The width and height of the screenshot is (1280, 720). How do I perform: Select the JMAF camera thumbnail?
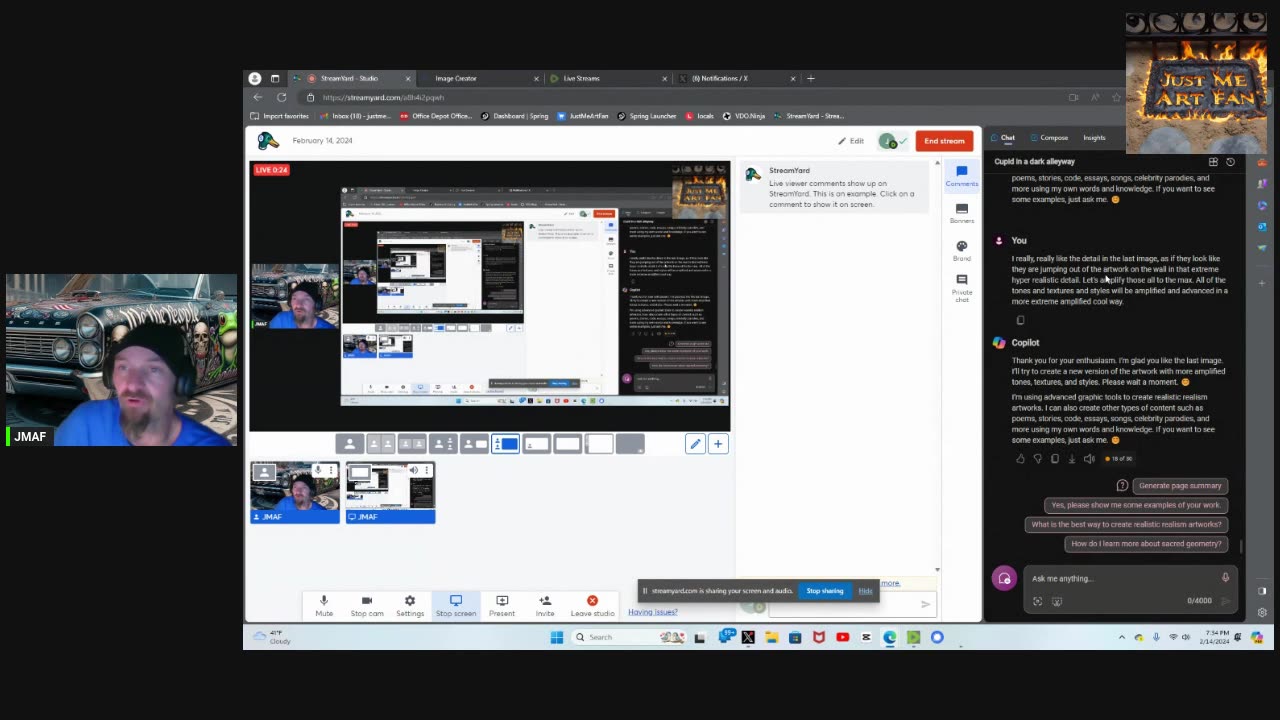coord(294,492)
